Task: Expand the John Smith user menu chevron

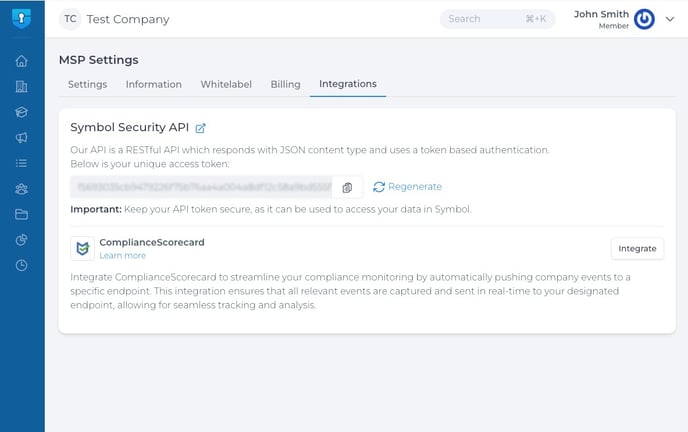Action: click(670, 19)
